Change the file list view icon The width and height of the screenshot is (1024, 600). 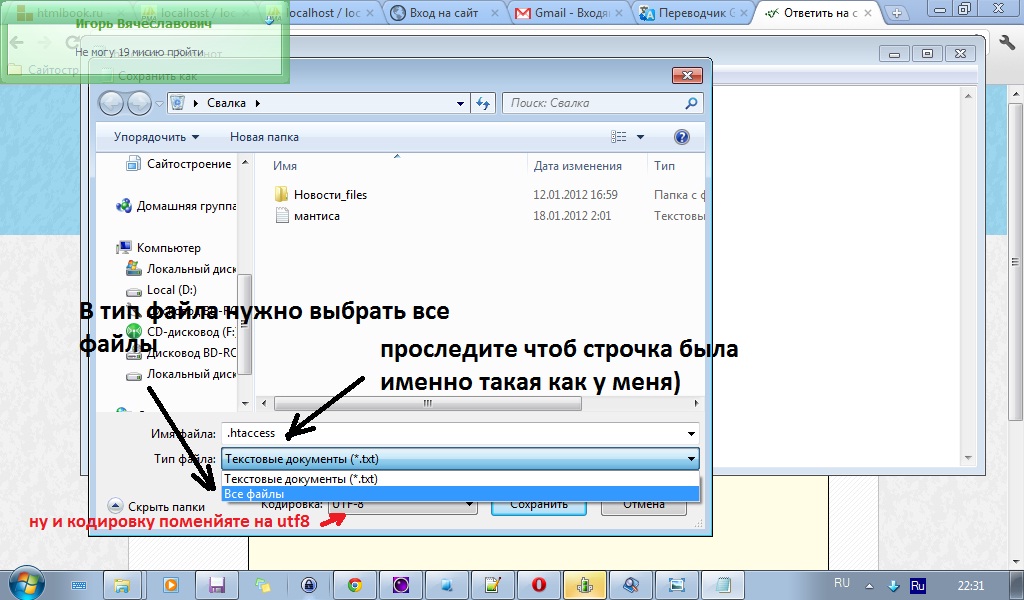click(x=618, y=136)
